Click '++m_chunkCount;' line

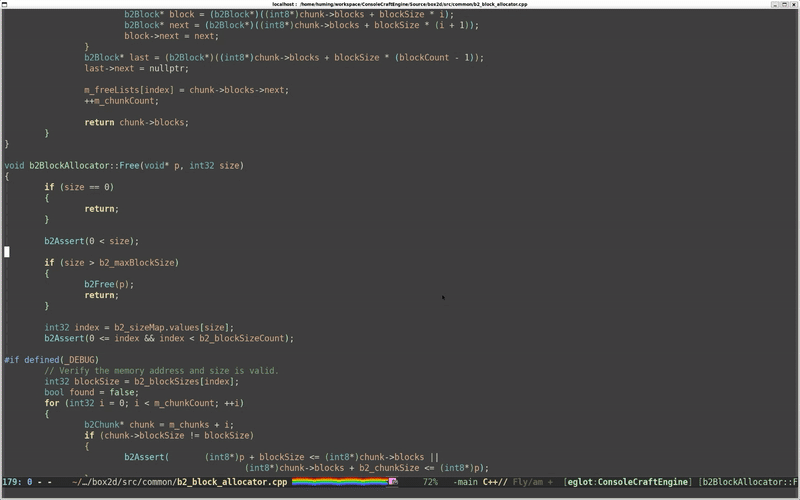tap(121, 101)
